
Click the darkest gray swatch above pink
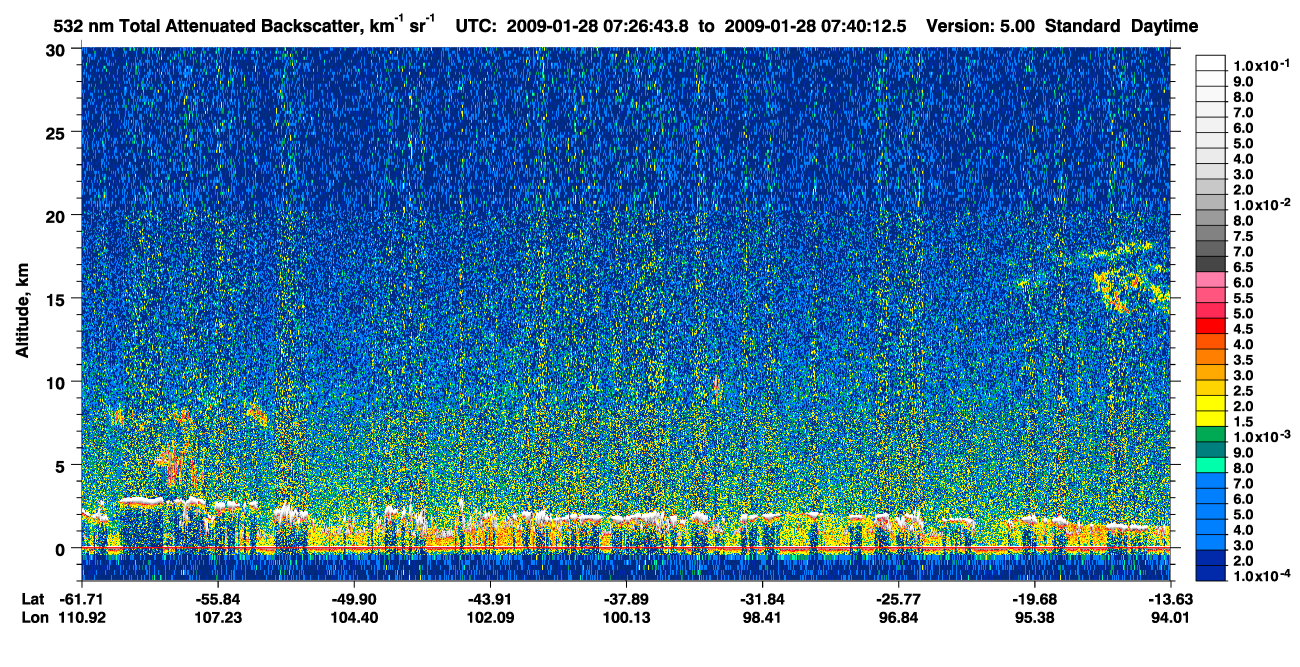(x=1211, y=262)
